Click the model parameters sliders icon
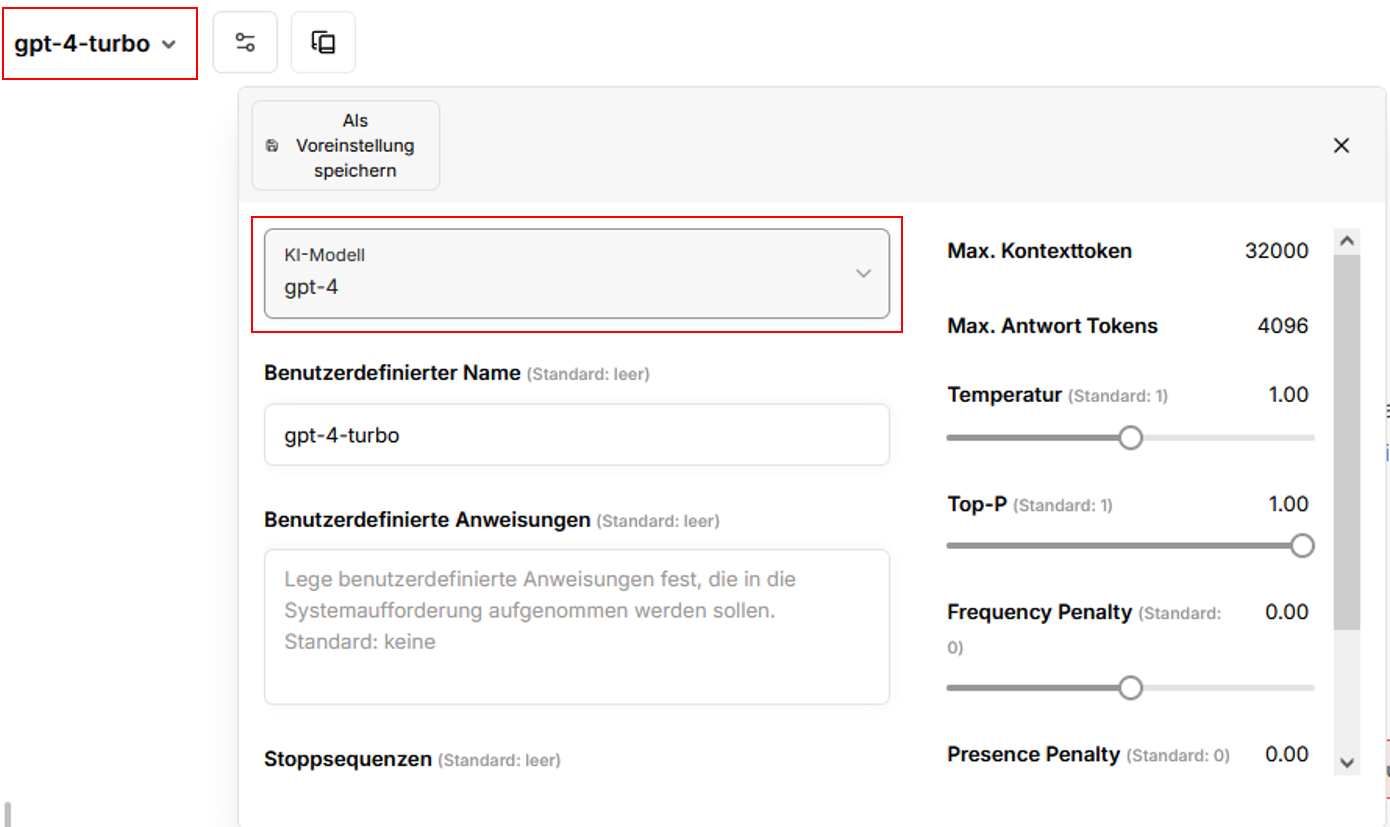The height and width of the screenshot is (827, 1390). click(245, 43)
